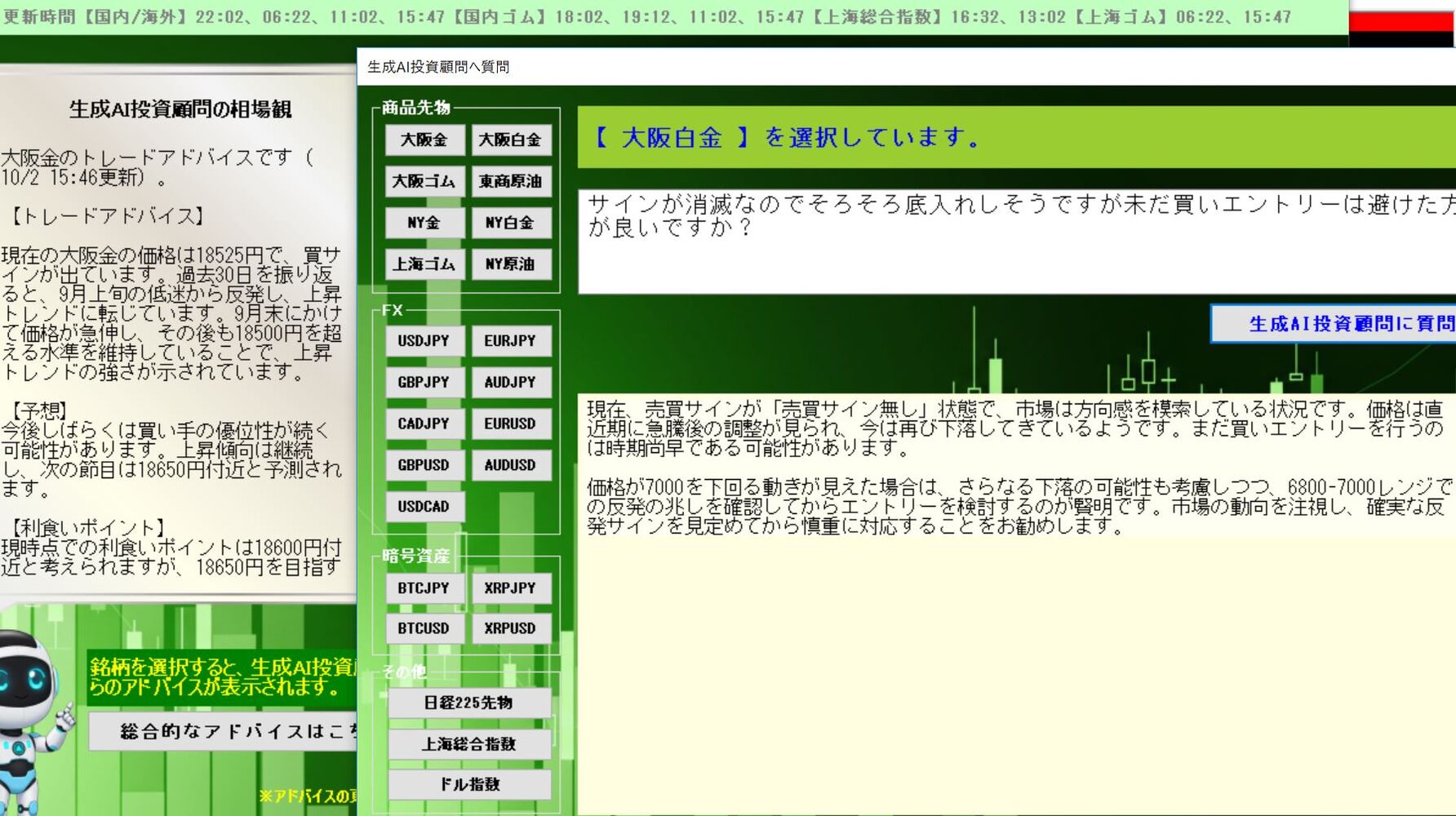
Task: Open 日経225先物 advice
Action: (x=469, y=703)
